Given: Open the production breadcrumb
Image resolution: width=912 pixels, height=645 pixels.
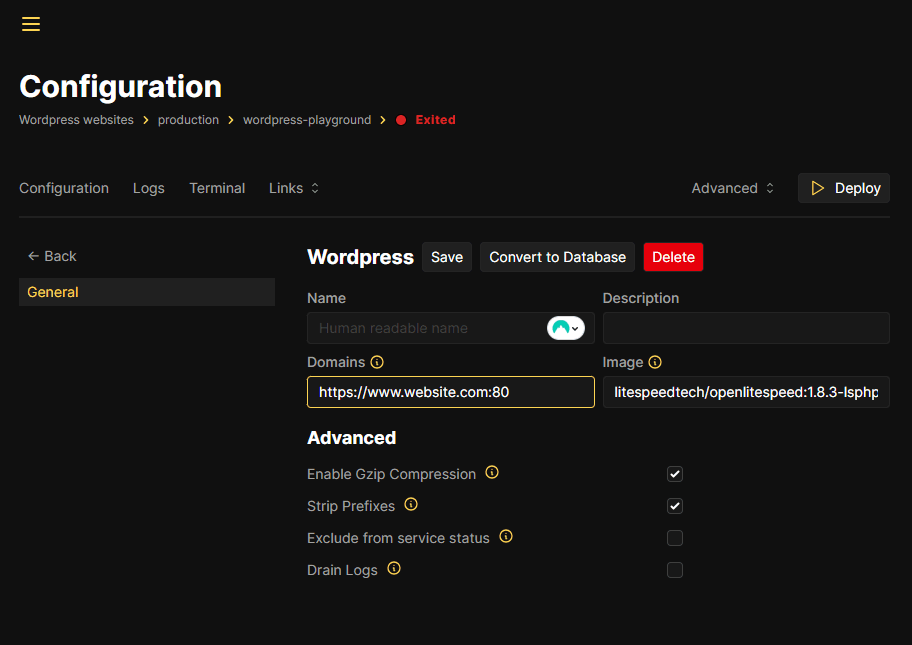Looking at the screenshot, I should click(x=188, y=120).
